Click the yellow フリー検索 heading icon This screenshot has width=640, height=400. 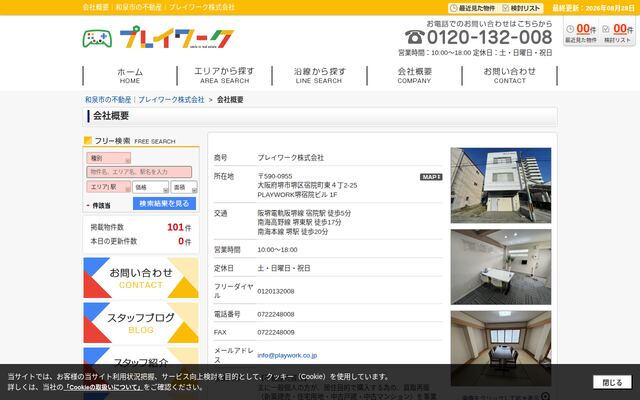pos(88,140)
